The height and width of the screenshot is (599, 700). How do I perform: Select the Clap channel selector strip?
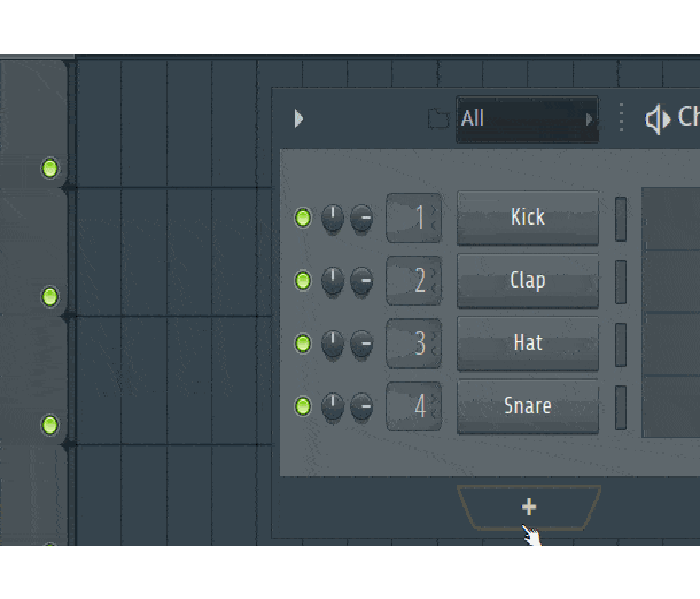click(621, 282)
